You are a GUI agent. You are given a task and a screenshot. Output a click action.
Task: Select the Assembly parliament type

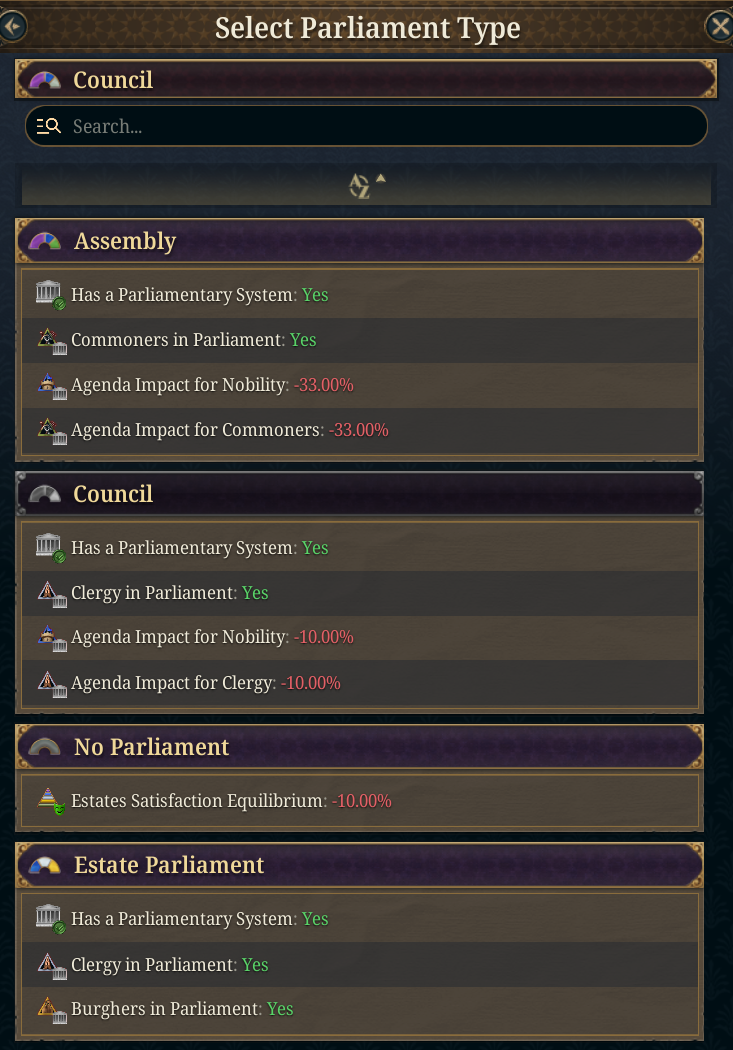point(359,240)
